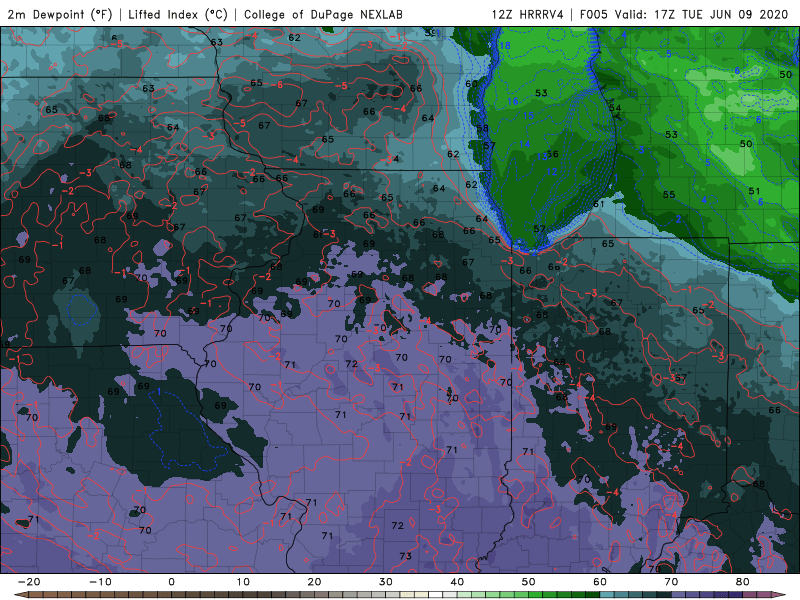The width and height of the screenshot is (800, 600).
Task: Click the blue 18 lifted index contour label
Action: 505,45
